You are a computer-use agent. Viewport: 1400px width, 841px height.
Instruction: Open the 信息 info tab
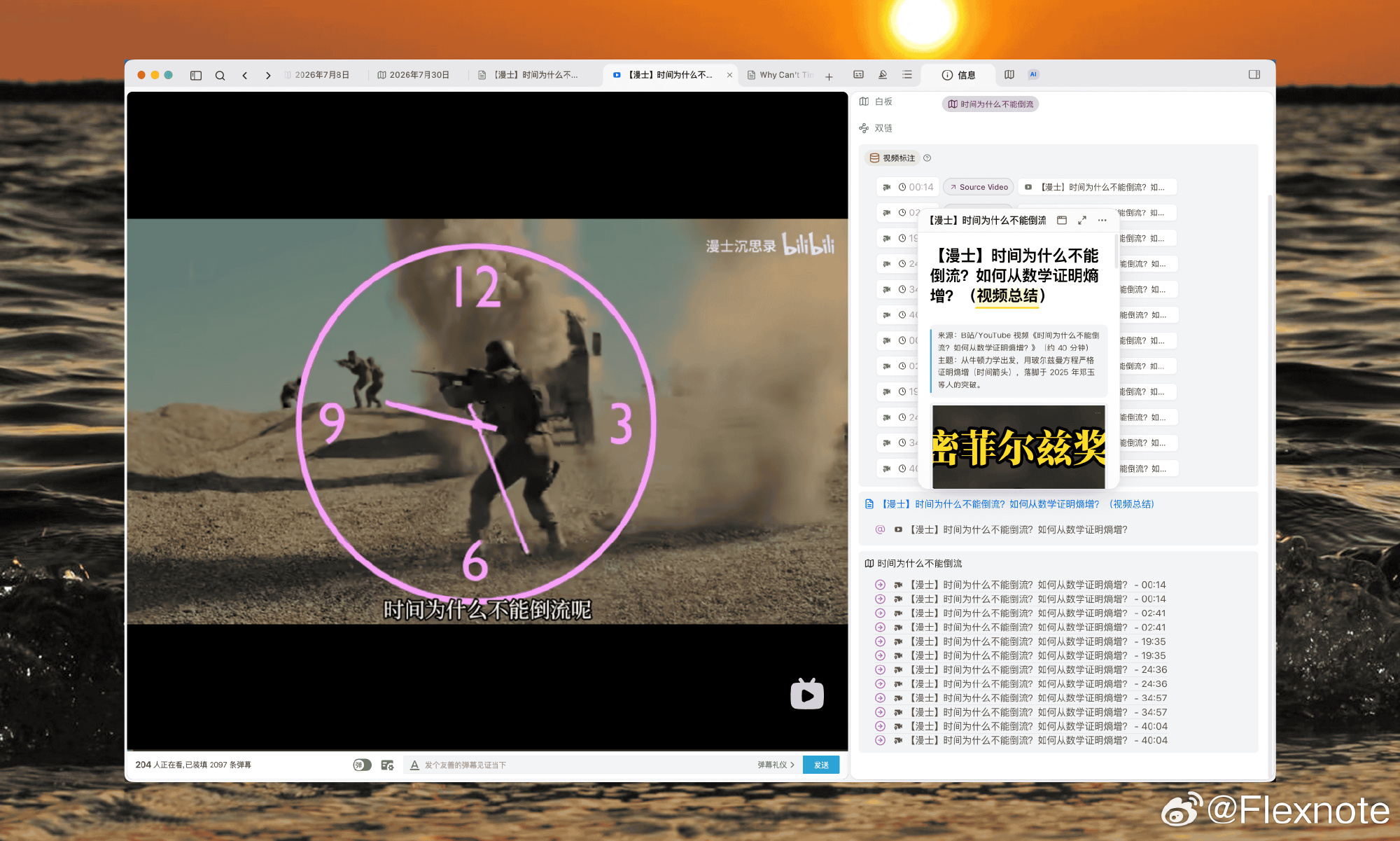click(x=958, y=75)
